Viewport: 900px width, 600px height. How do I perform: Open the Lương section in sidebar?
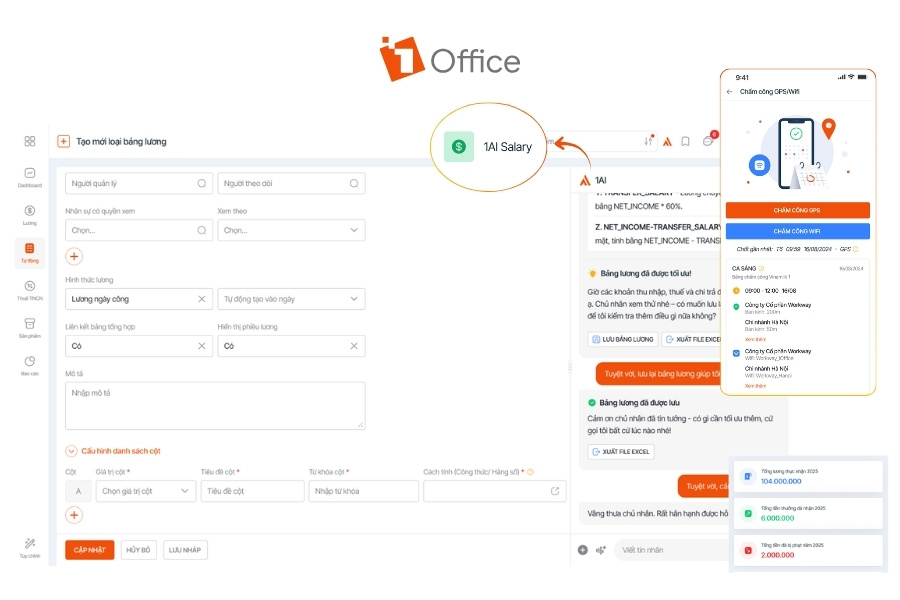coord(30,215)
